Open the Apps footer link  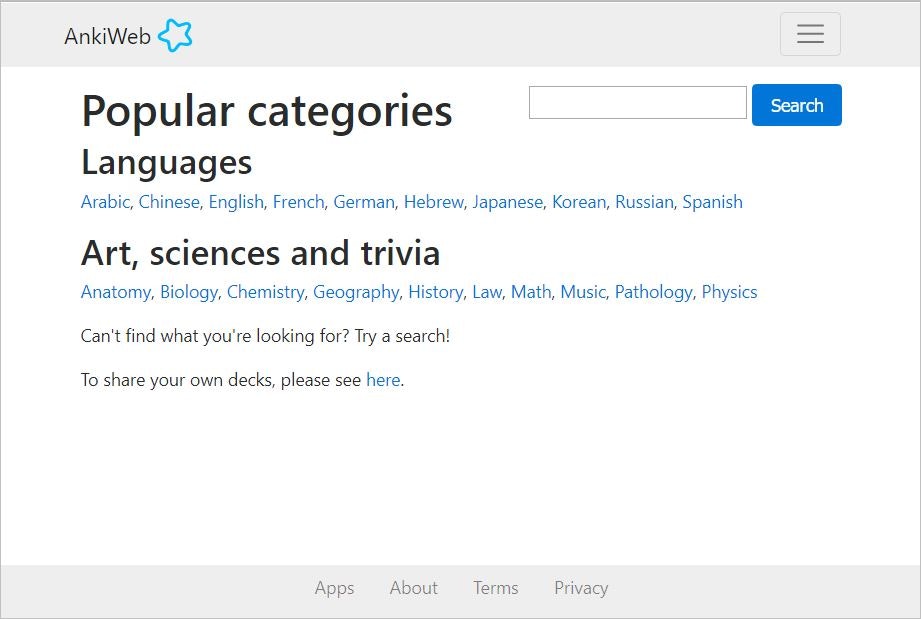(334, 588)
